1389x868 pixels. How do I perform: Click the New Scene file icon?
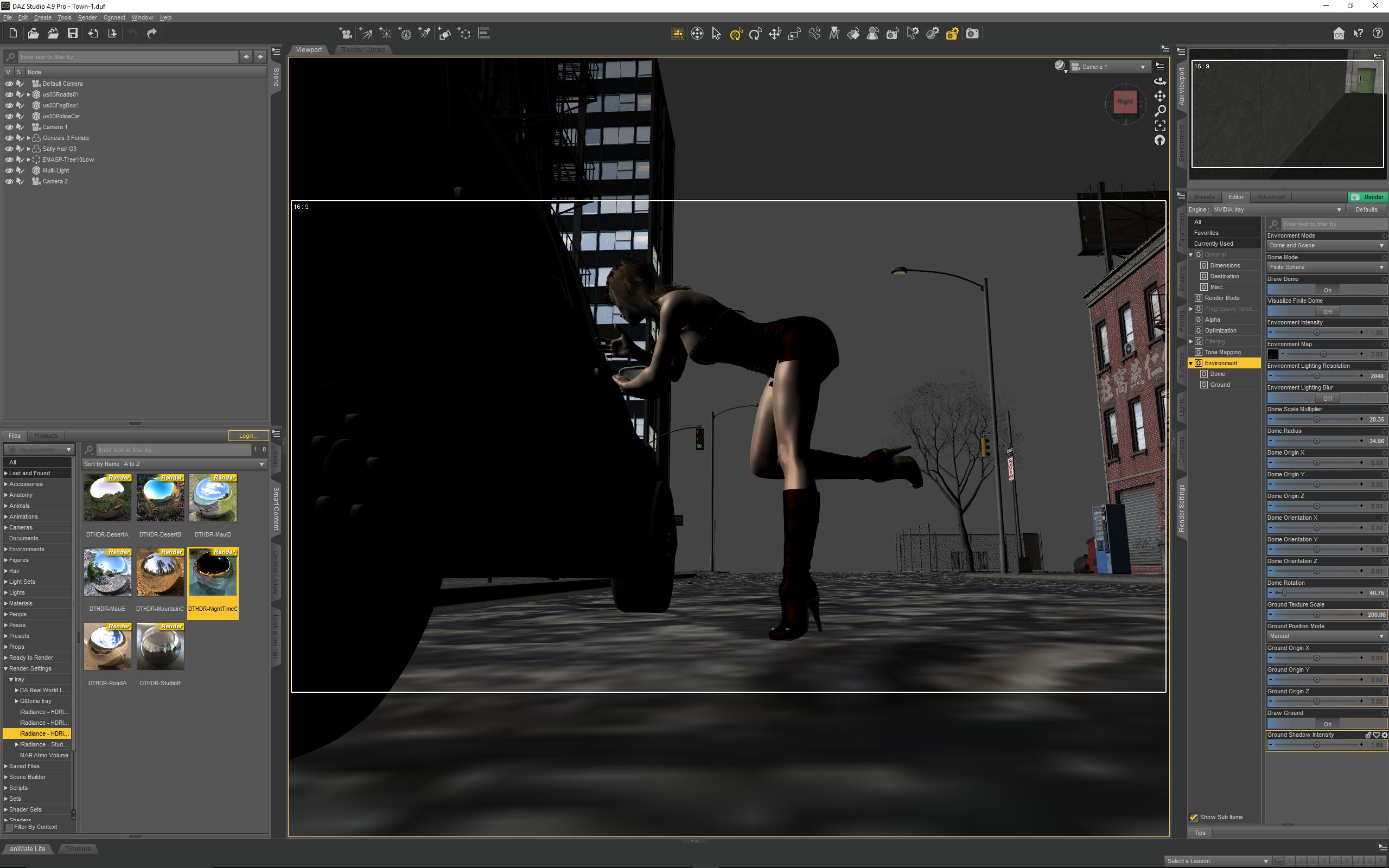click(12, 33)
